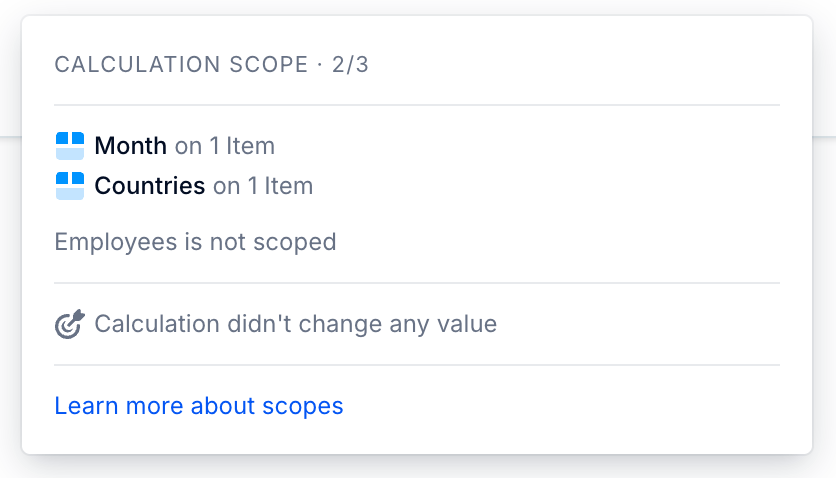Click the word 'Calculation' in status row
The height and width of the screenshot is (478, 836).
click(157, 324)
